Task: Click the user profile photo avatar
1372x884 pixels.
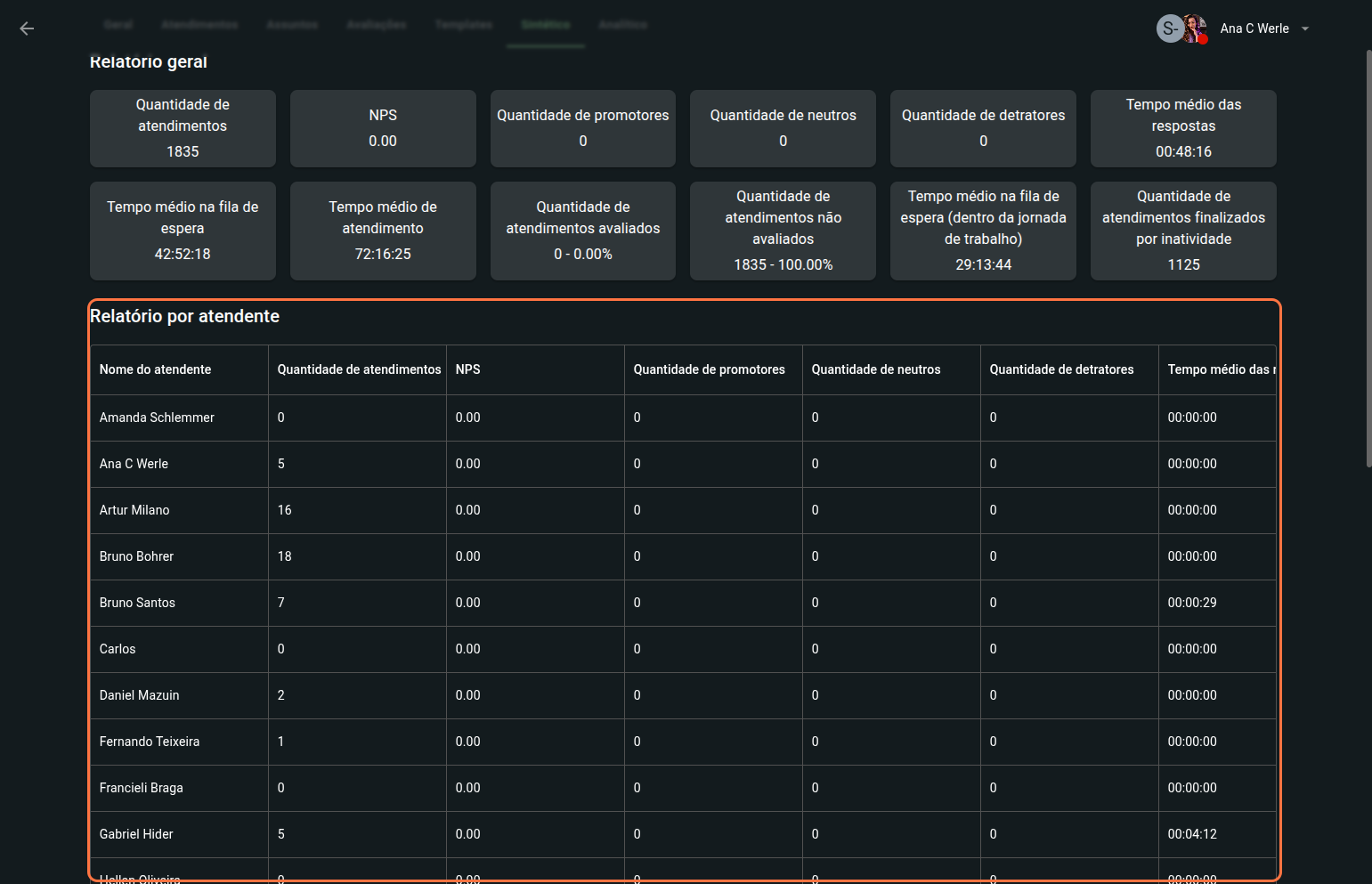Action: pyautogui.click(x=1195, y=28)
